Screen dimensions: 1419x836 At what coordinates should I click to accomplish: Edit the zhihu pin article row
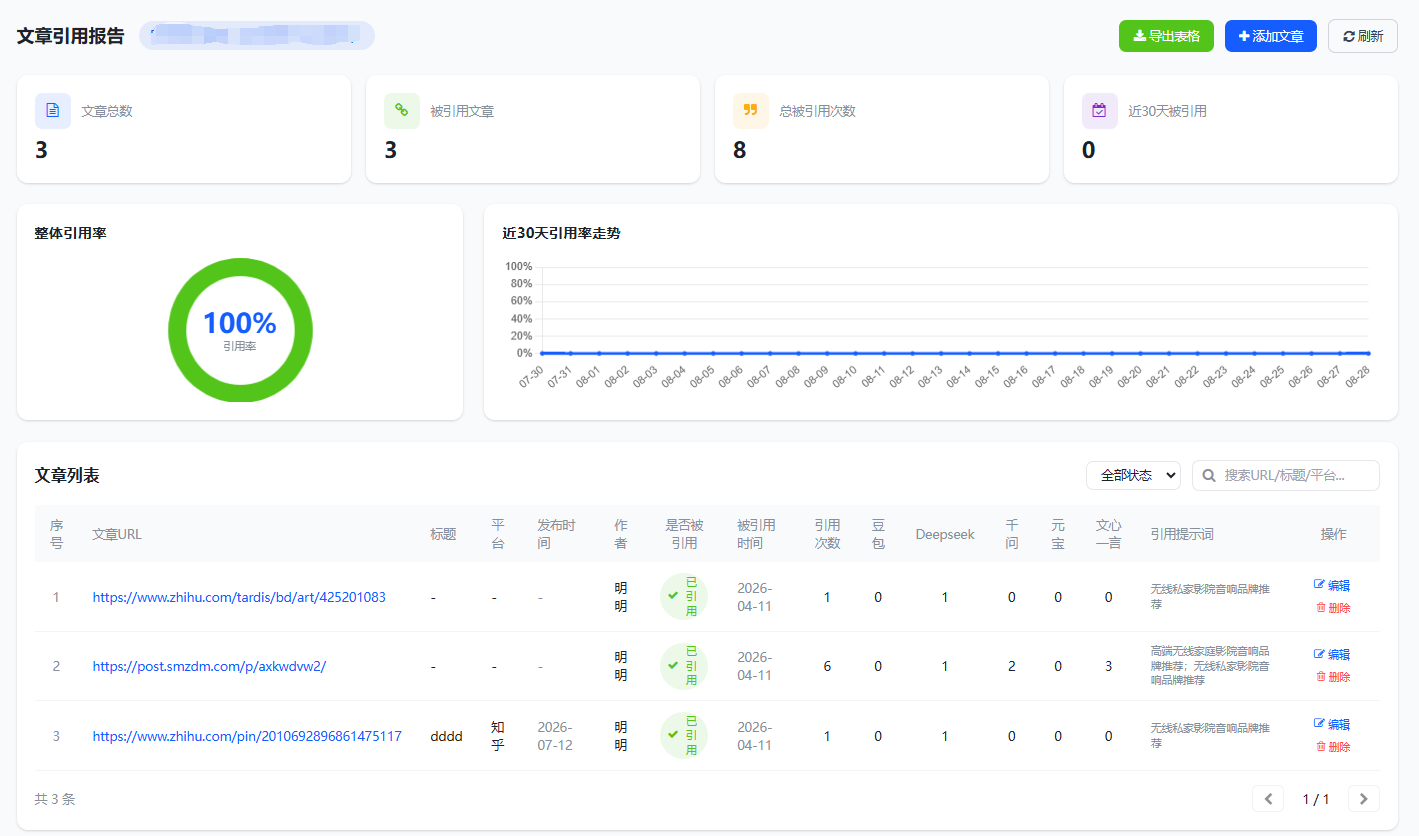pos(1332,724)
